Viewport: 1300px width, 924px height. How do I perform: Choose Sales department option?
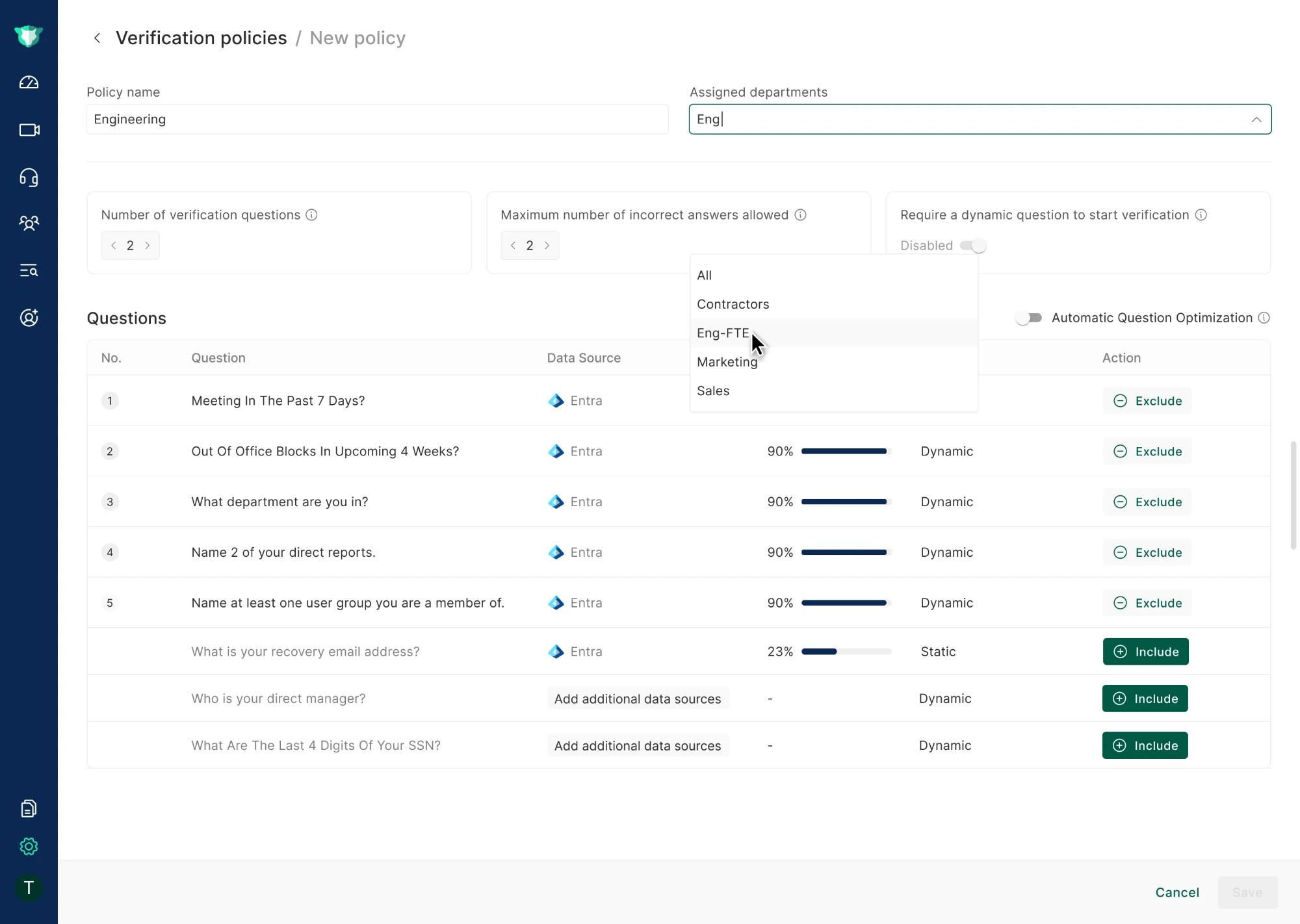(x=834, y=391)
